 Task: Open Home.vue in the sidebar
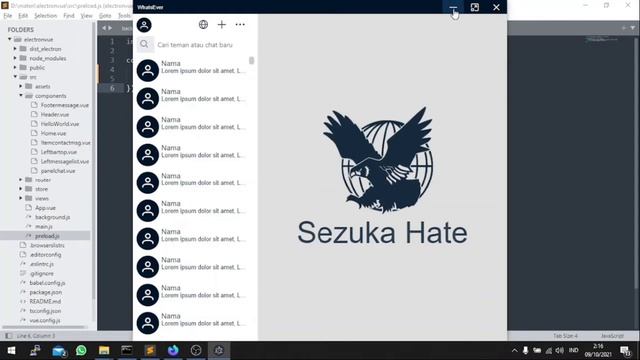pyautogui.click(x=53, y=133)
